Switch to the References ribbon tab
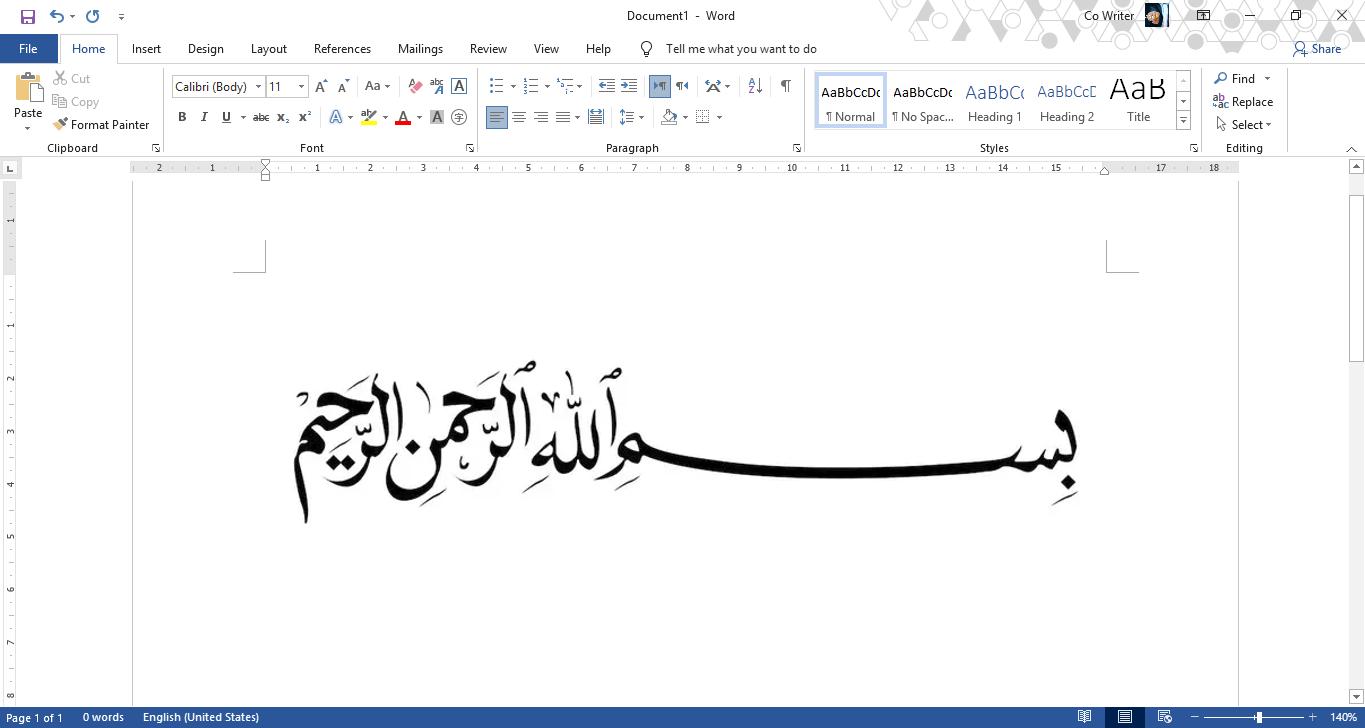The image size is (1365, 728). (x=342, y=48)
